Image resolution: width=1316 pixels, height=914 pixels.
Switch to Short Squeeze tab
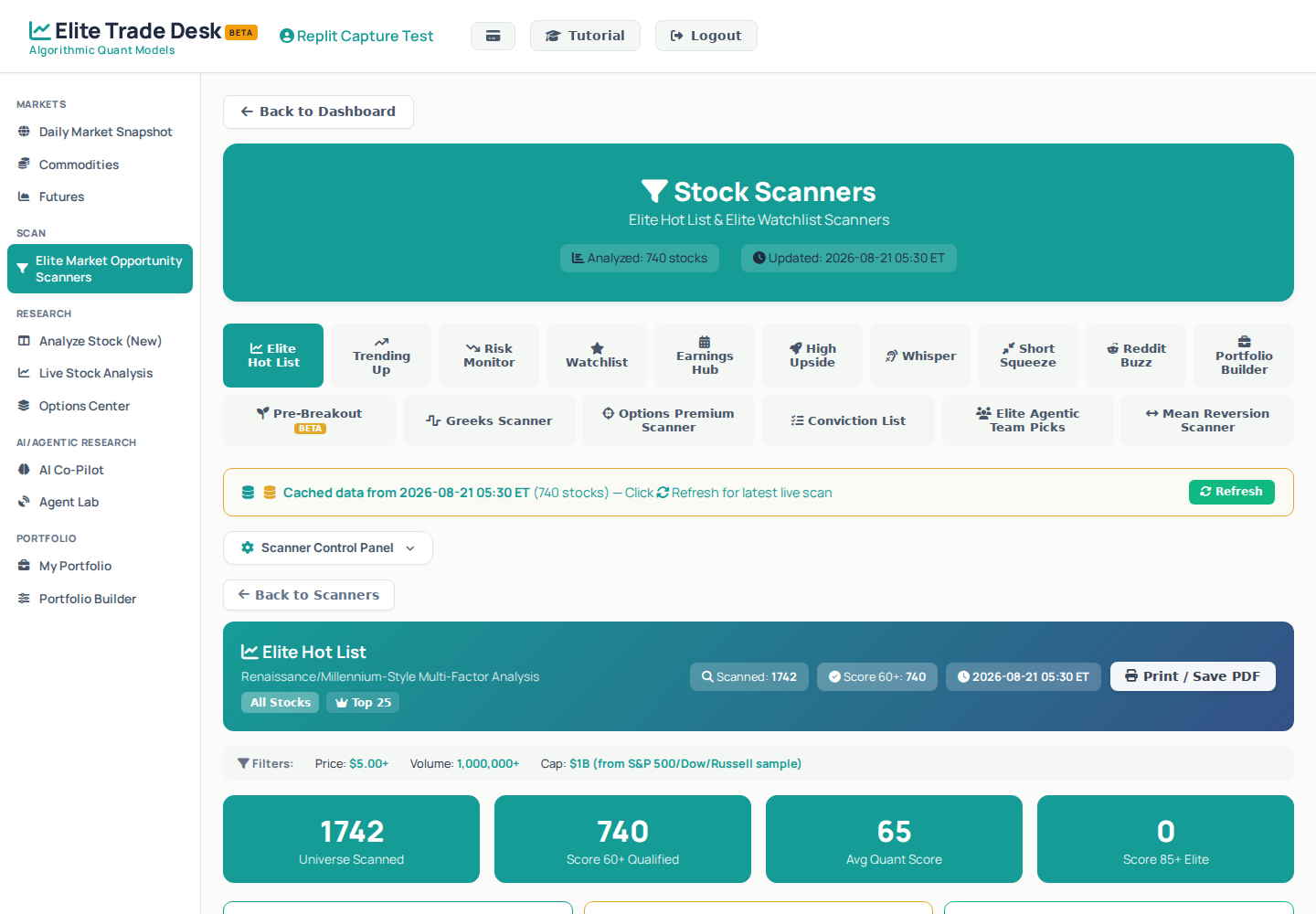(x=1028, y=356)
